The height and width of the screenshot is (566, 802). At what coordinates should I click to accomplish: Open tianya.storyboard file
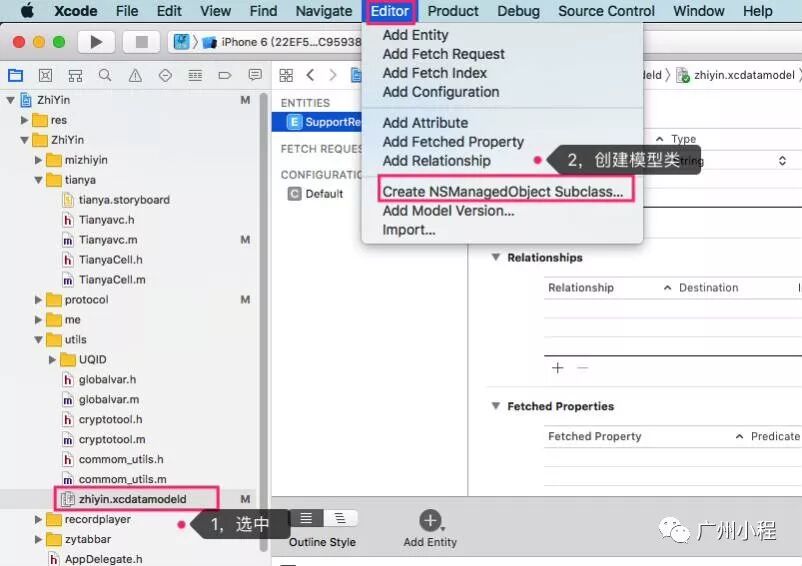click(124, 200)
